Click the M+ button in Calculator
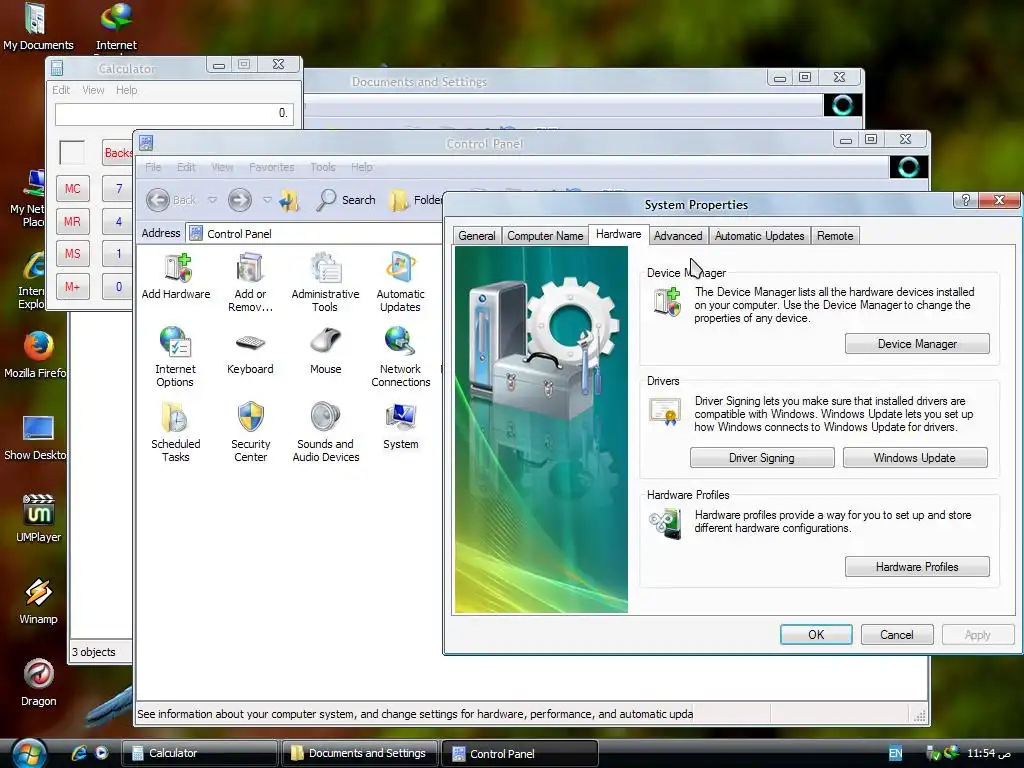 [x=72, y=286]
